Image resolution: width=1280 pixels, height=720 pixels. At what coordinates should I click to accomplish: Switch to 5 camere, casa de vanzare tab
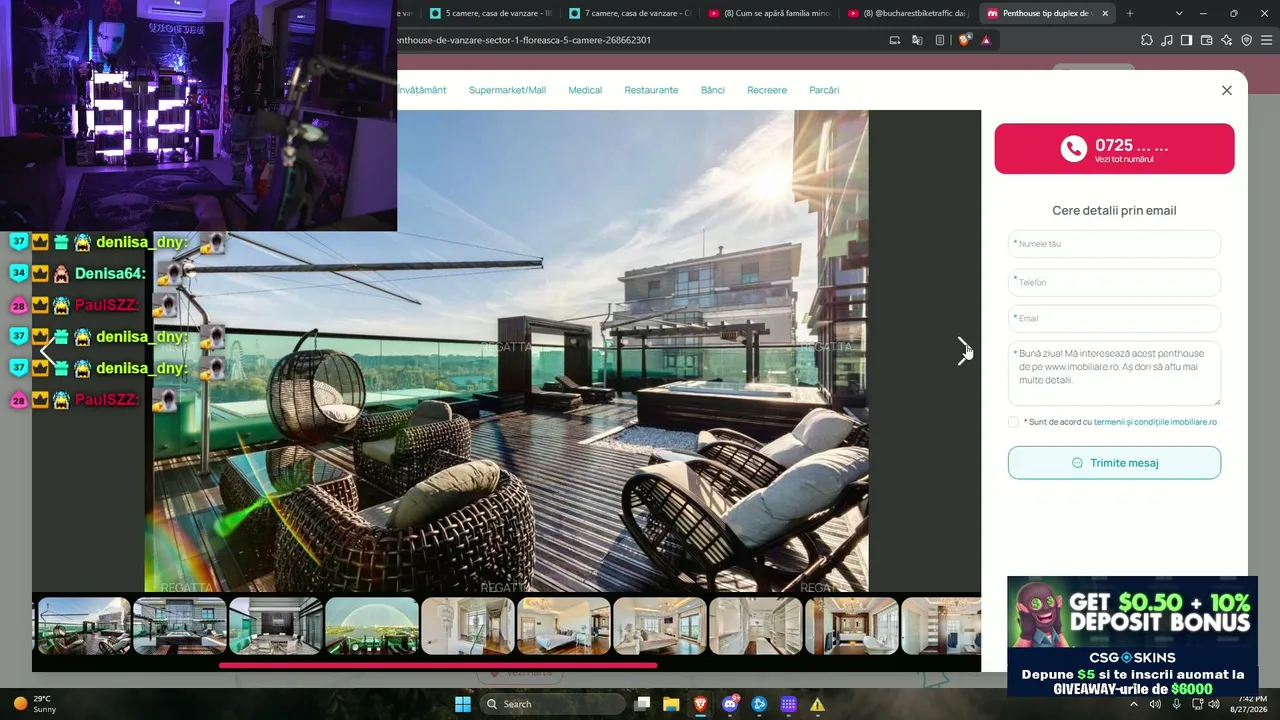(490, 13)
